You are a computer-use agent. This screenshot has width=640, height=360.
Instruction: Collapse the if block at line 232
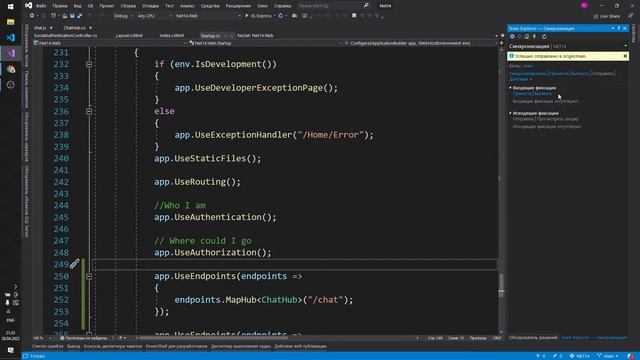pyautogui.click(x=89, y=64)
